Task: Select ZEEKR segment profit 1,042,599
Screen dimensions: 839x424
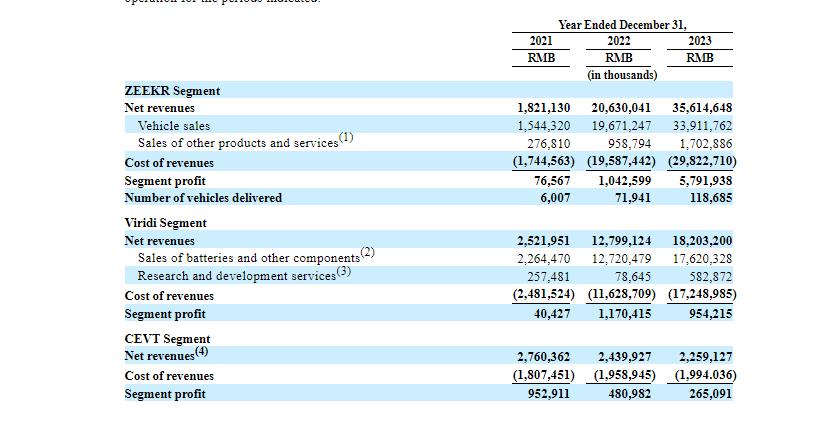Action: [x=625, y=181]
